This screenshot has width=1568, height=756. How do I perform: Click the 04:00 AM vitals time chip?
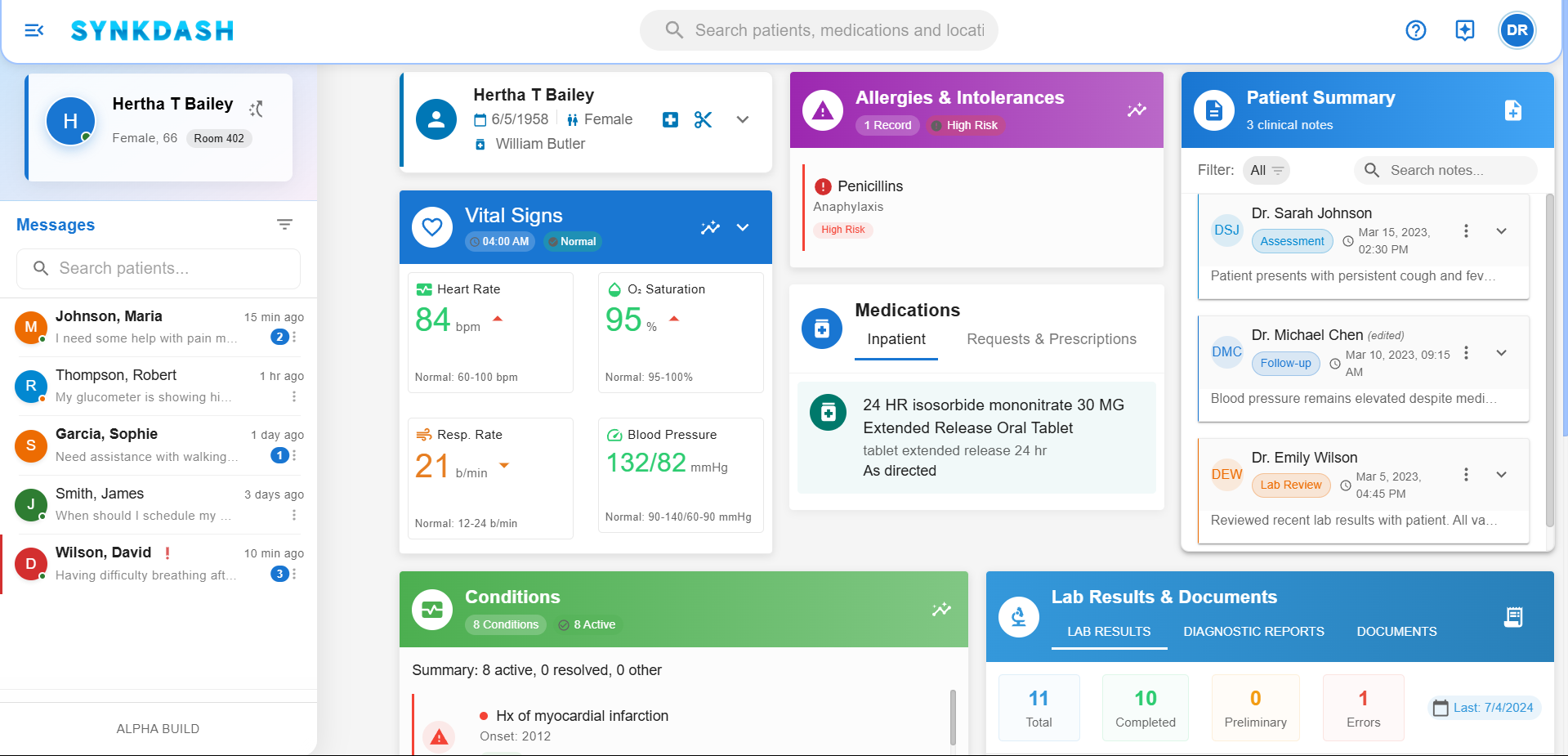(499, 241)
